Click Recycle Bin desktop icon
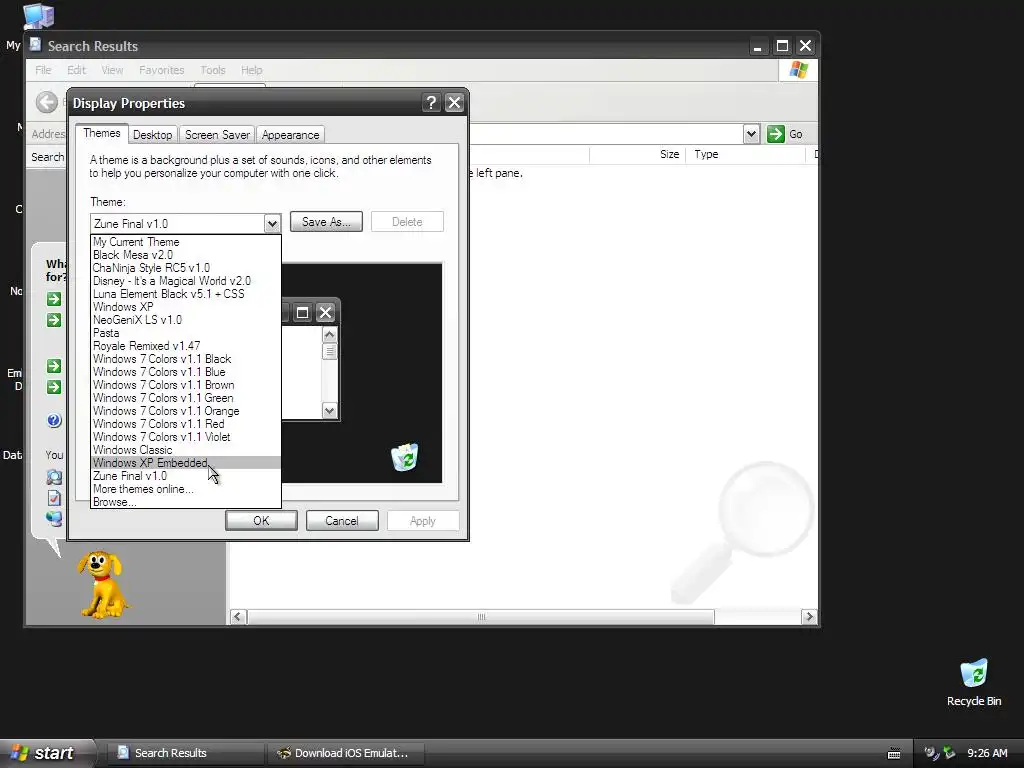The width and height of the screenshot is (1024, 768). coord(974,682)
